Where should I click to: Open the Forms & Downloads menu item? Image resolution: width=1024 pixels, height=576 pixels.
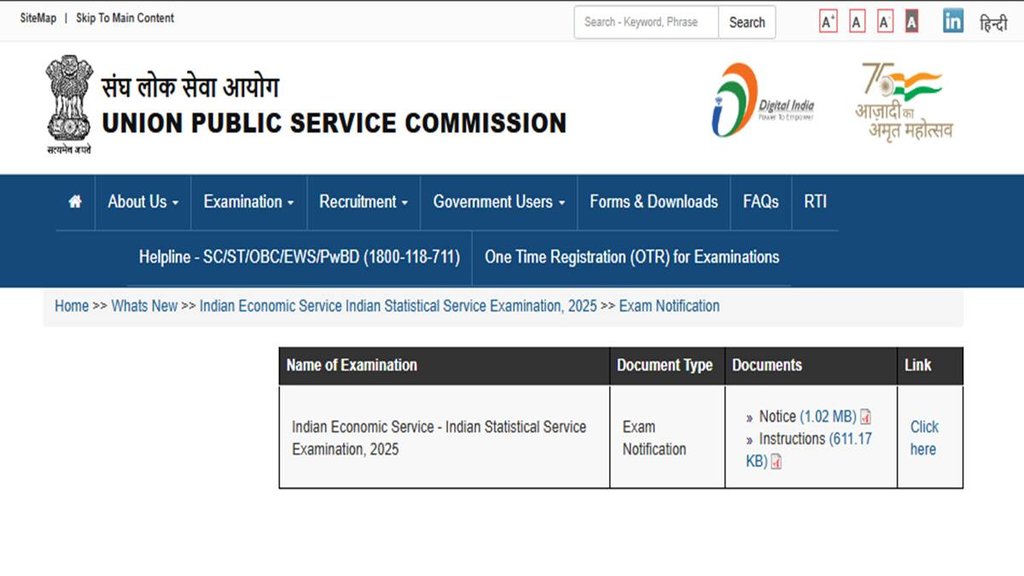pos(653,202)
